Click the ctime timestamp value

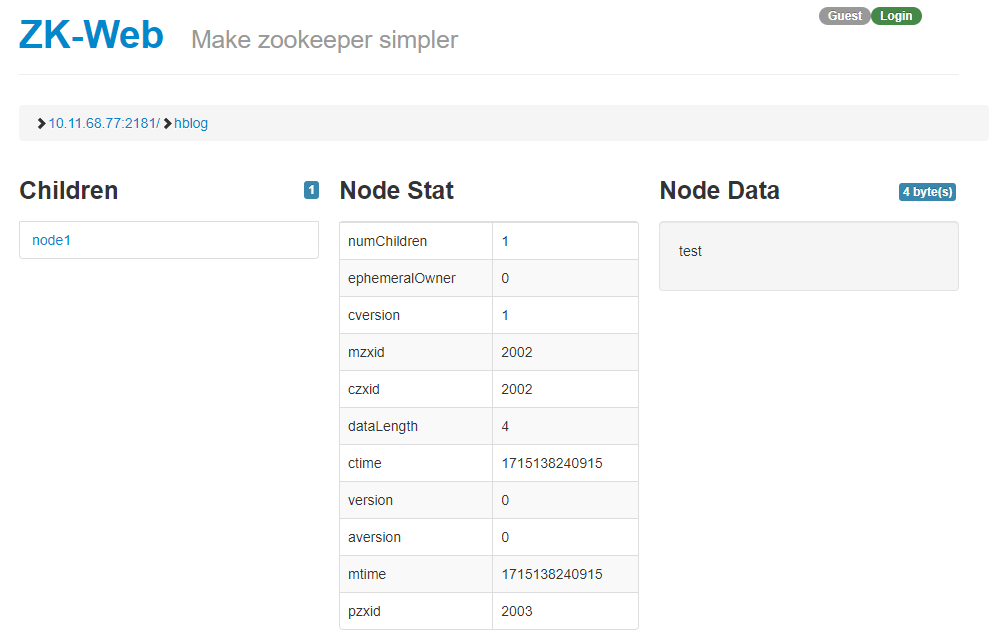pos(552,463)
